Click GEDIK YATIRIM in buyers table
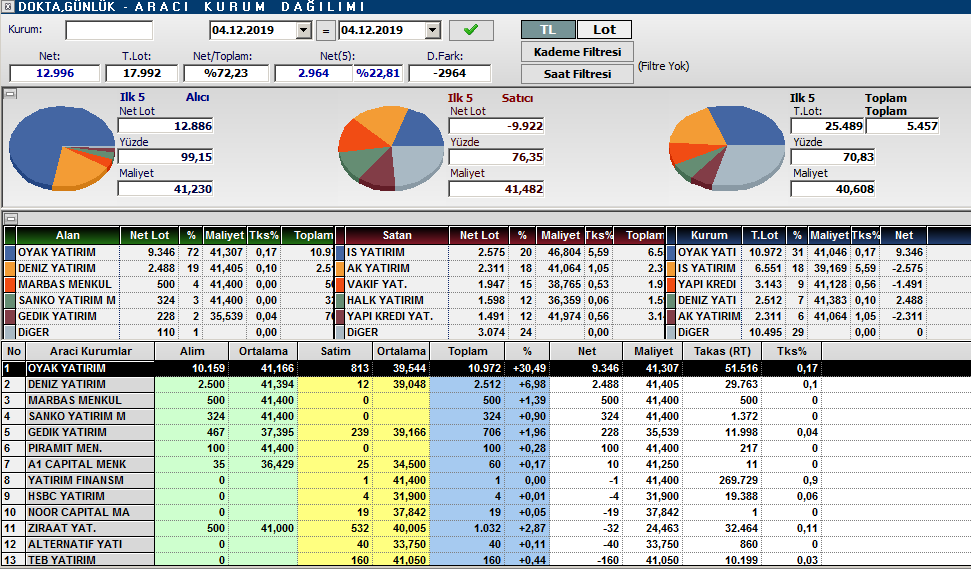The image size is (971, 569). (x=57, y=316)
